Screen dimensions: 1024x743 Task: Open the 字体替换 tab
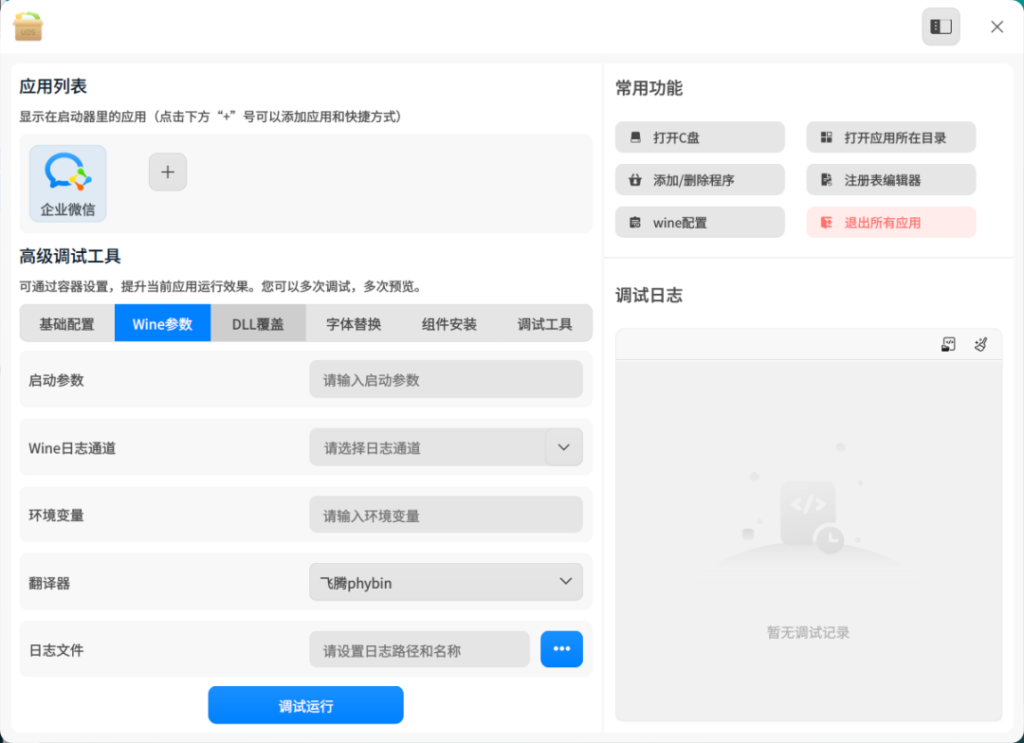pos(353,324)
